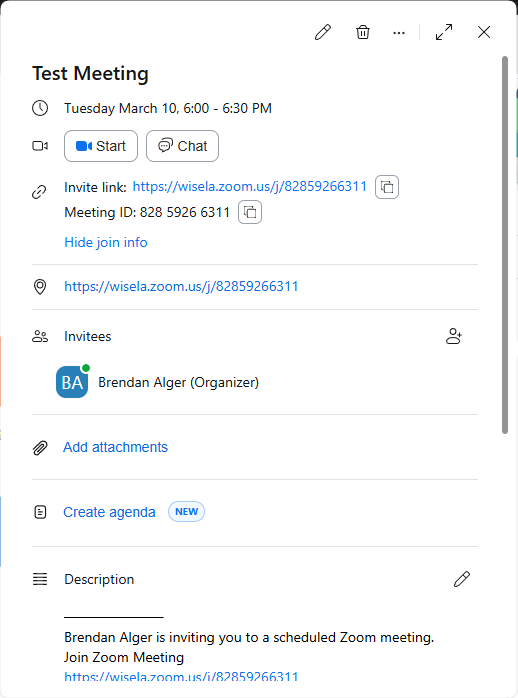Open the invite link URL
Image resolution: width=518 pixels, height=698 pixels.
click(250, 187)
